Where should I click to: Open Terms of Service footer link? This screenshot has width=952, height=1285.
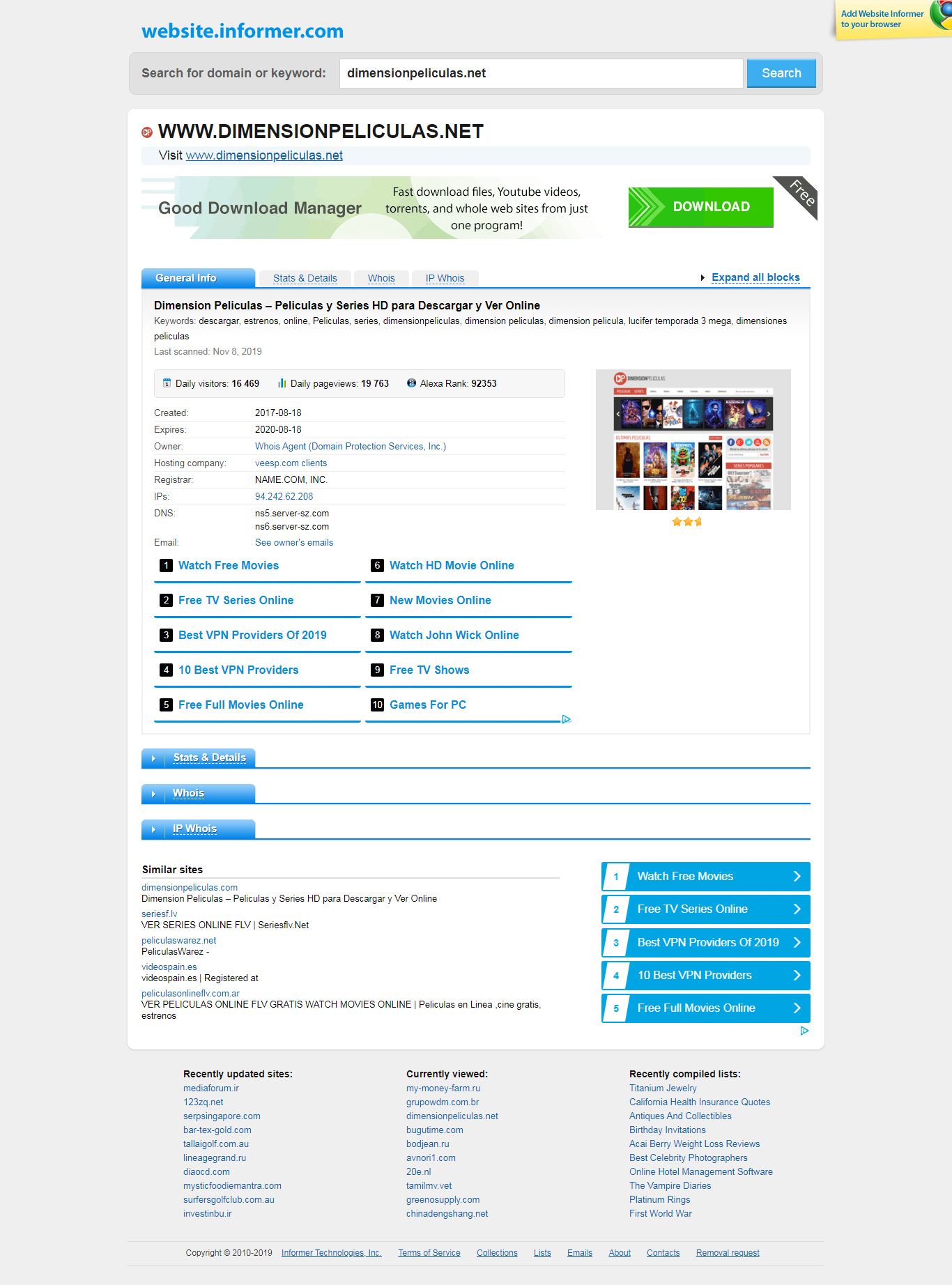coord(429,1253)
